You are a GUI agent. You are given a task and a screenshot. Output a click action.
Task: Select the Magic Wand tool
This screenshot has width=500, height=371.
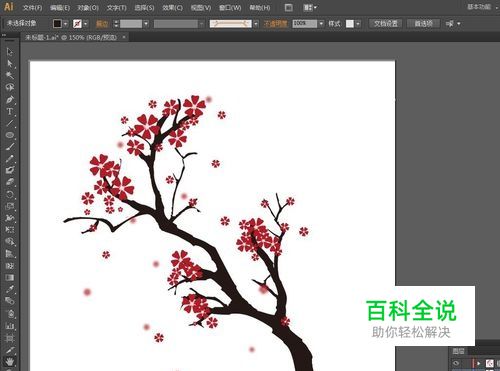click(10, 75)
